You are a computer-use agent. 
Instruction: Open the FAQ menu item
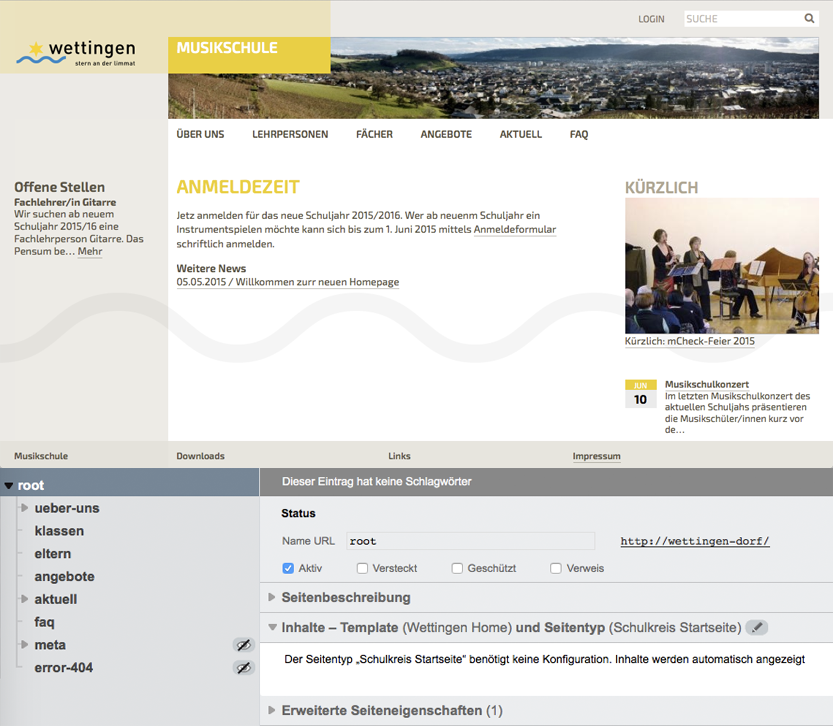(579, 134)
